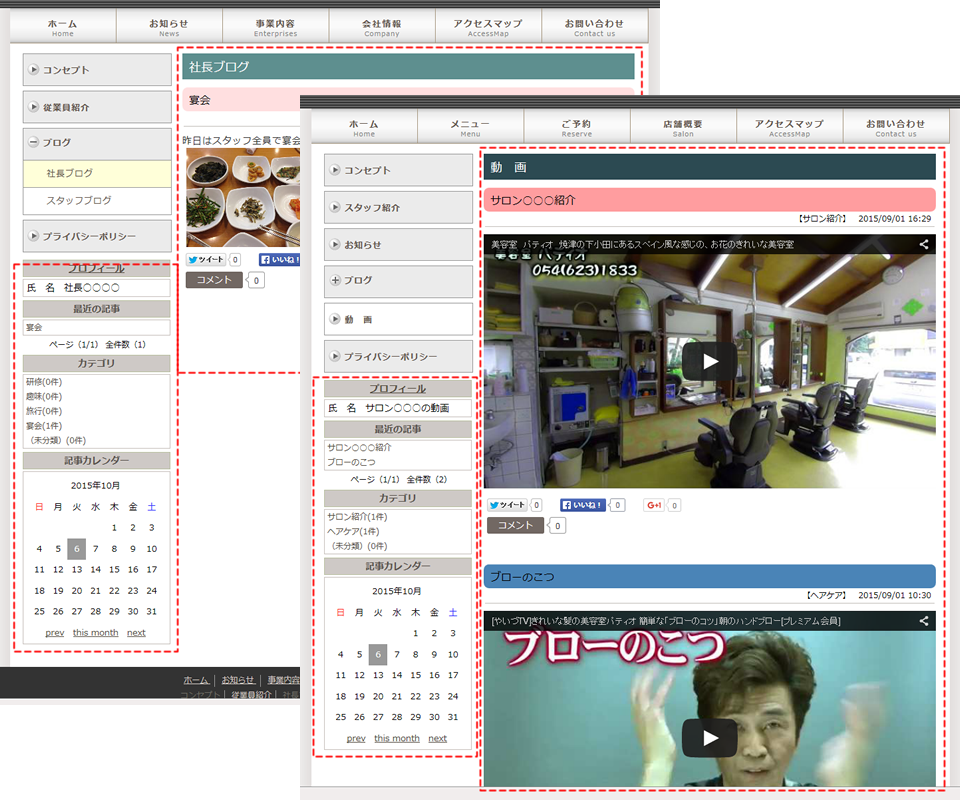Play the サロン○○○紹介 salon video
This screenshot has height=800, width=960.
coord(710,361)
